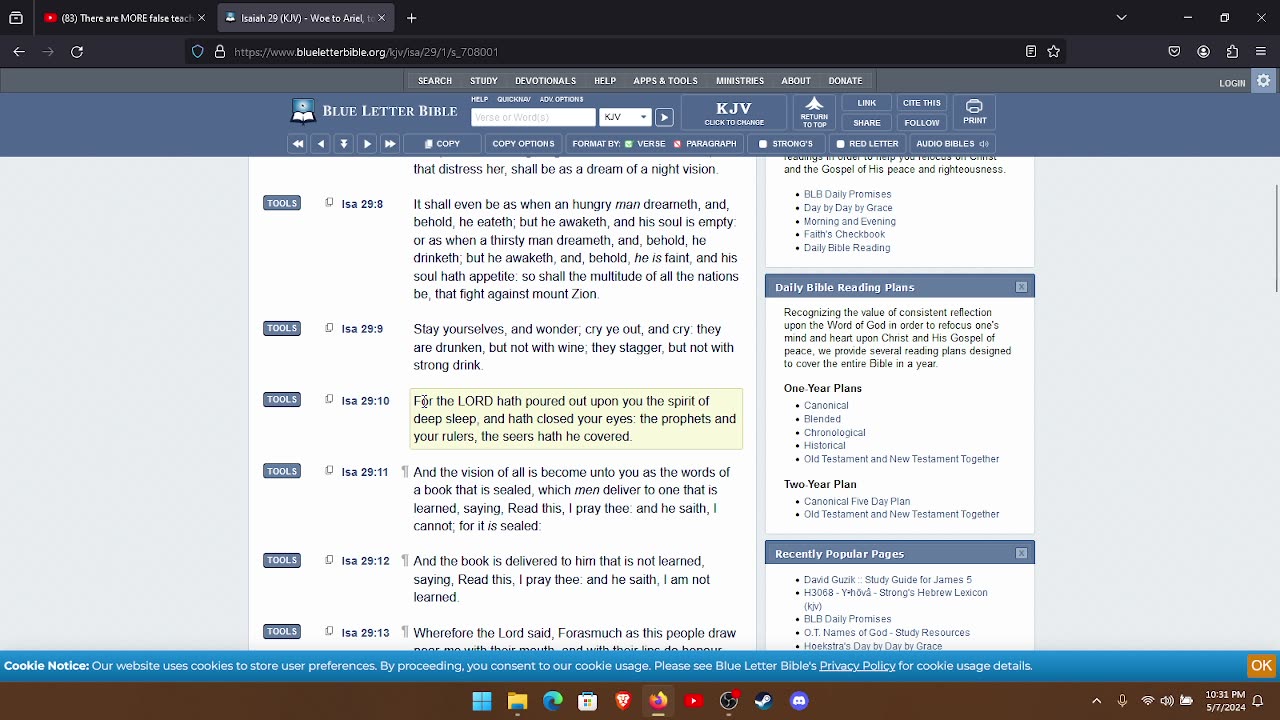Open Tools for Isa 29:12

(x=282, y=560)
